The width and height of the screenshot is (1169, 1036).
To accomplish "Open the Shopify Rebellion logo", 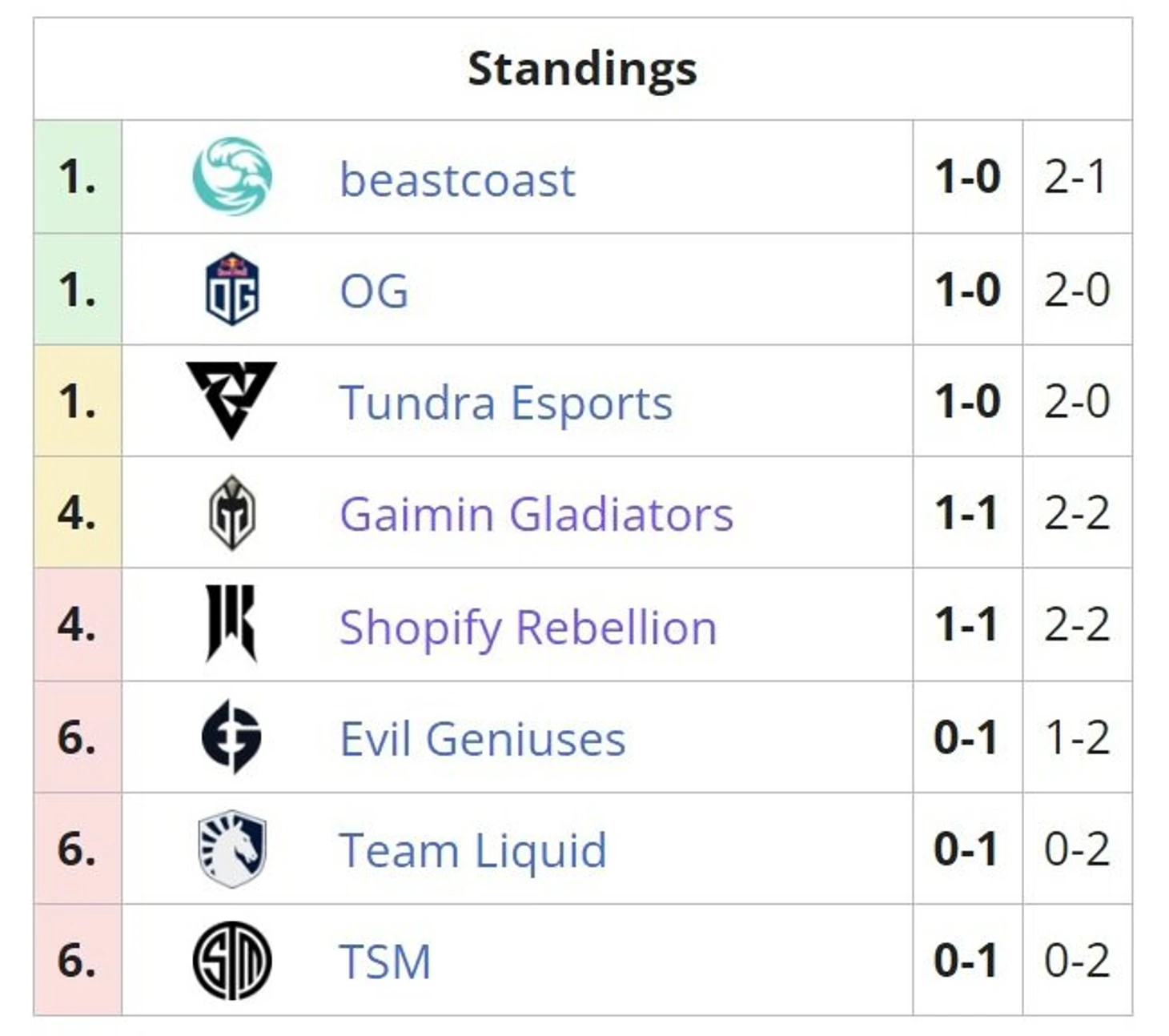I will pos(231,624).
